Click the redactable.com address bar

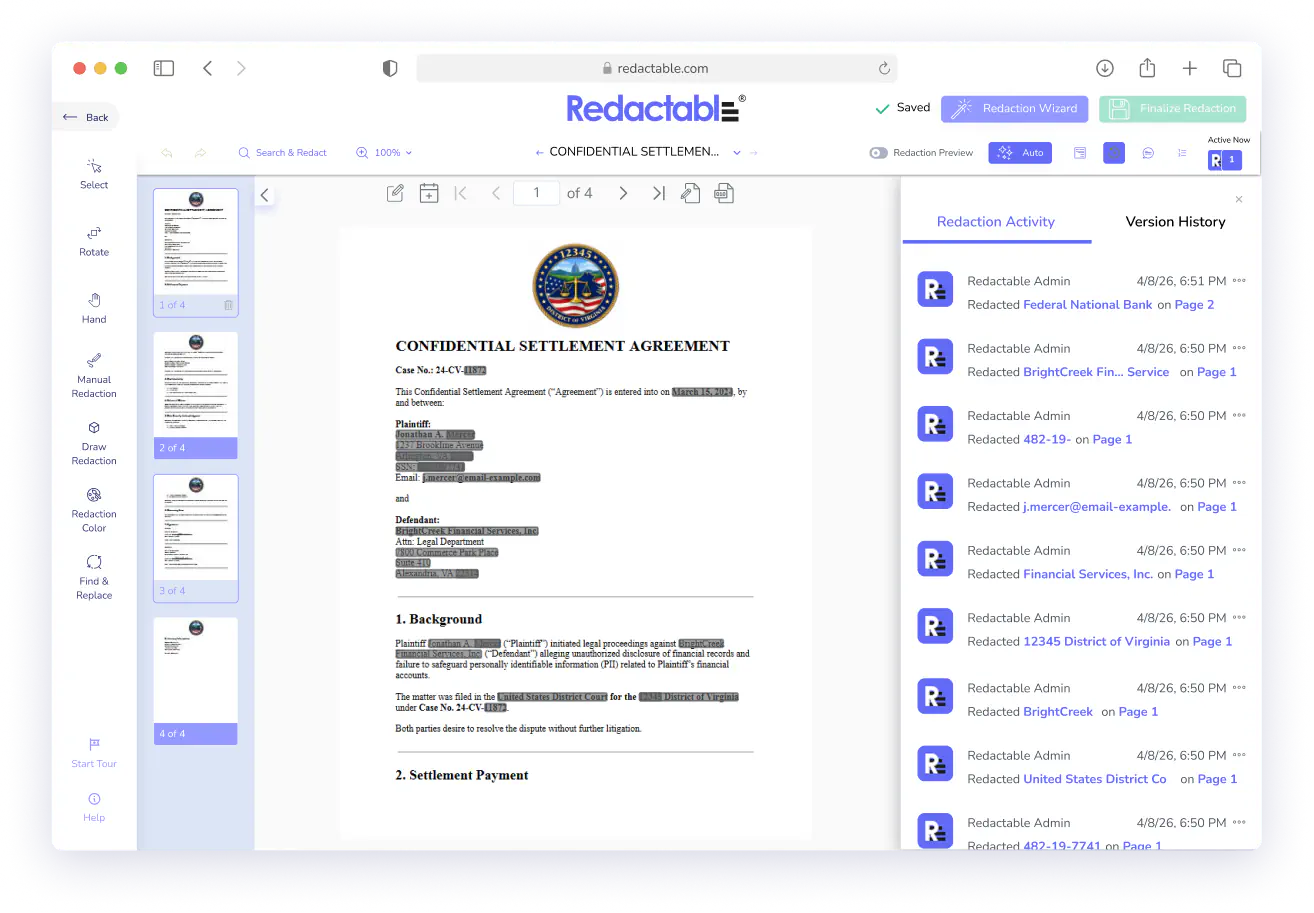click(x=657, y=68)
